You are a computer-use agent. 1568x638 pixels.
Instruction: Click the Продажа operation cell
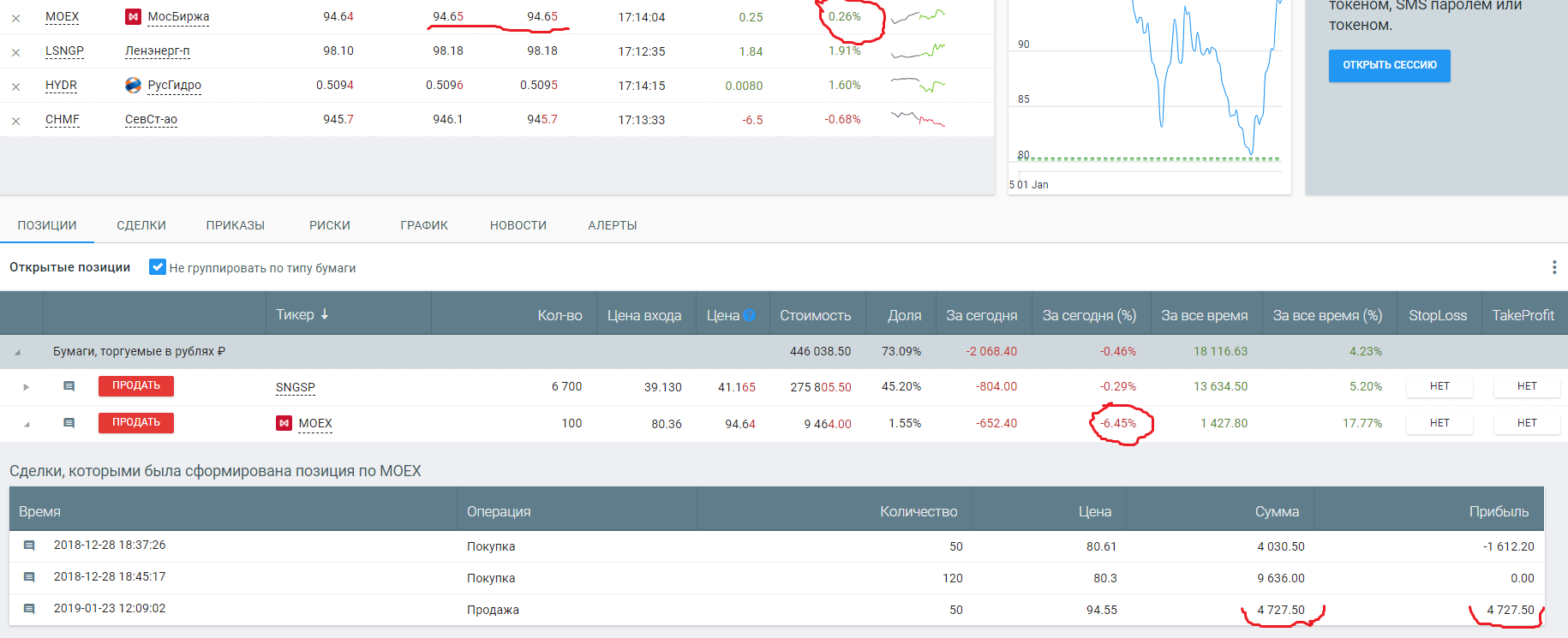pos(493,610)
